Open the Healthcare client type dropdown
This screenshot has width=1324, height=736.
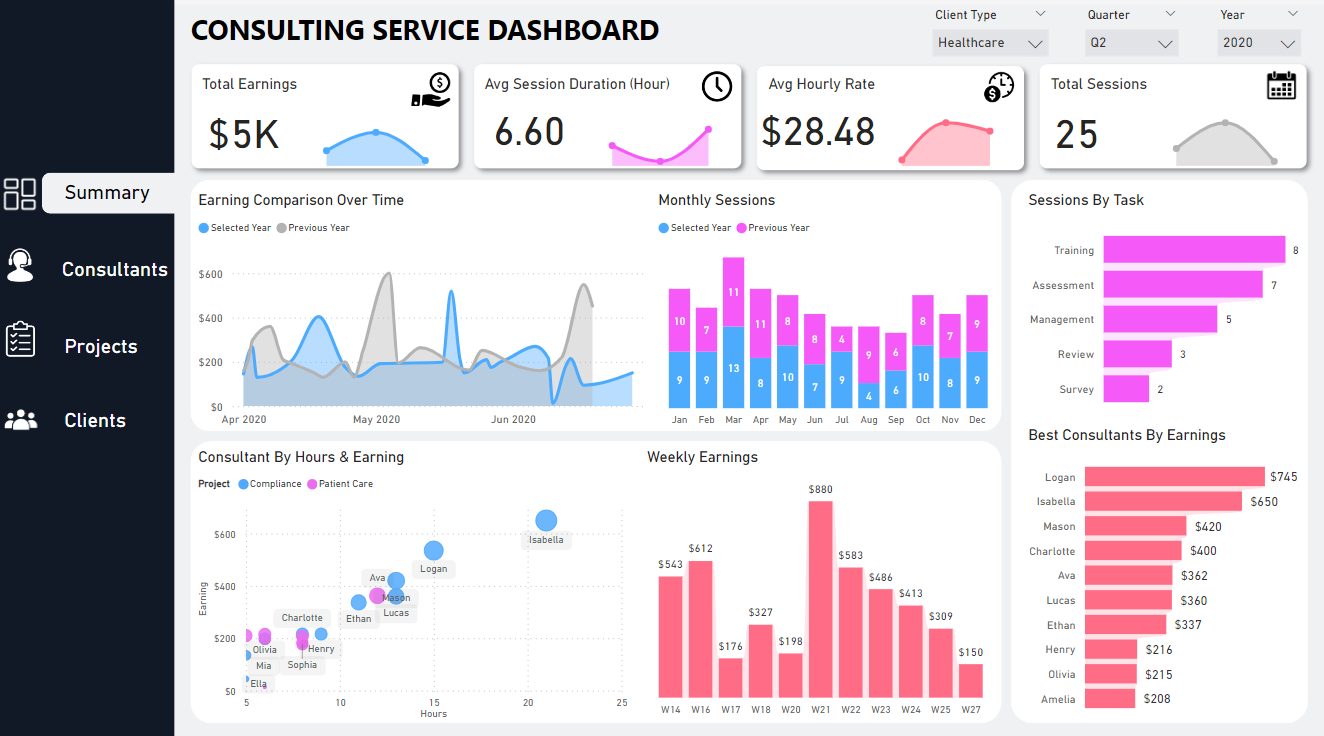(990, 43)
